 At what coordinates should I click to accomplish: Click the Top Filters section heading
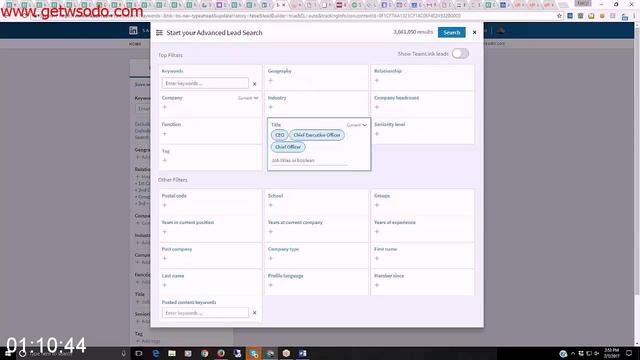coord(170,55)
